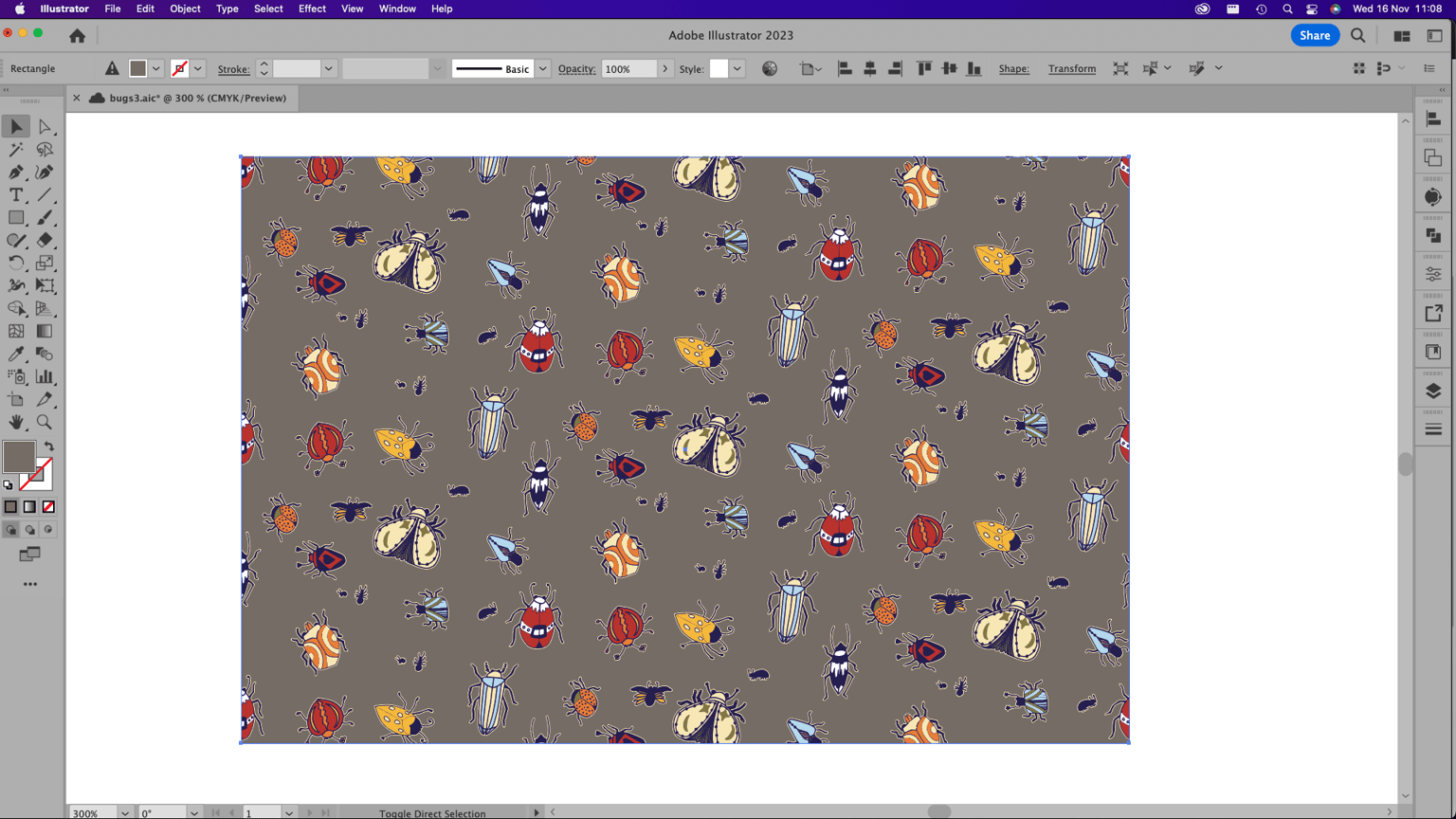
Task: Select the Symbol Sprayer tool
Action: 16,376
